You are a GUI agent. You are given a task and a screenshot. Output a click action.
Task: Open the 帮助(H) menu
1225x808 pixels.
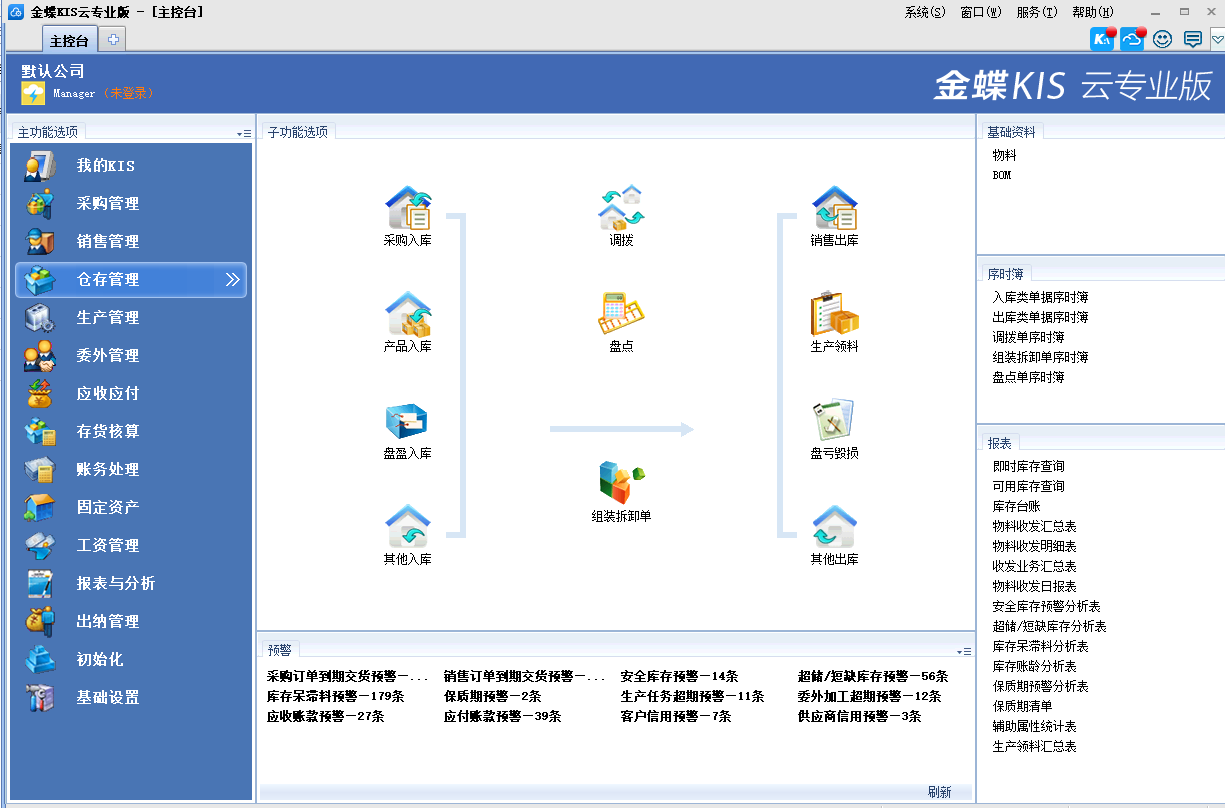click(x=1092, y=12)
